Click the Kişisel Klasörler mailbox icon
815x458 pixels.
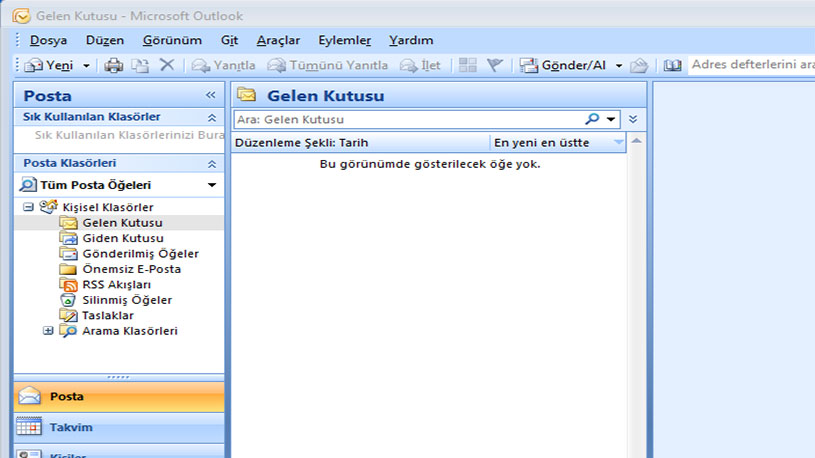pyautogui.click(x=48, y=206)
